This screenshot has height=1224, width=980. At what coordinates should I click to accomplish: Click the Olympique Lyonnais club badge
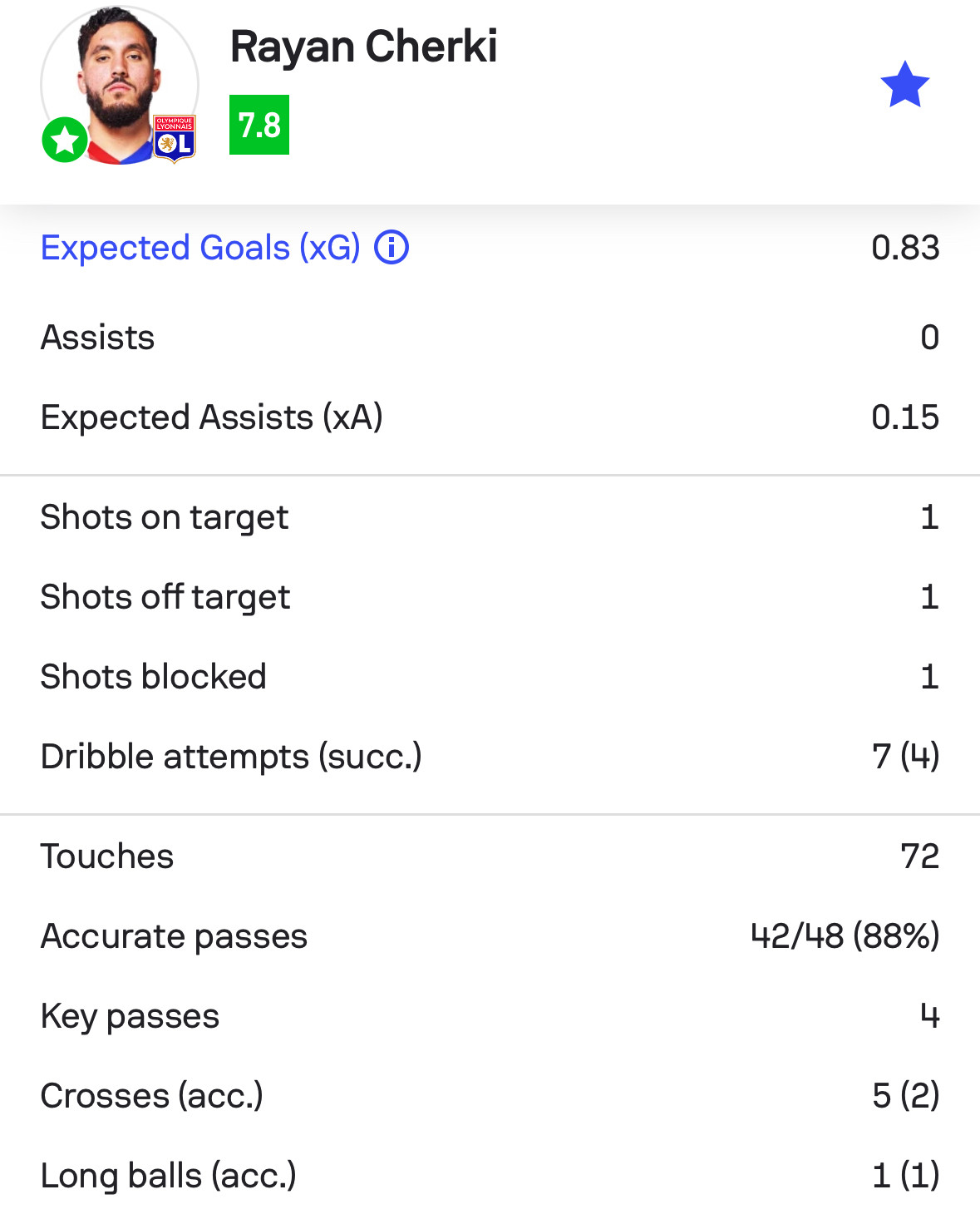click(175, 138)
